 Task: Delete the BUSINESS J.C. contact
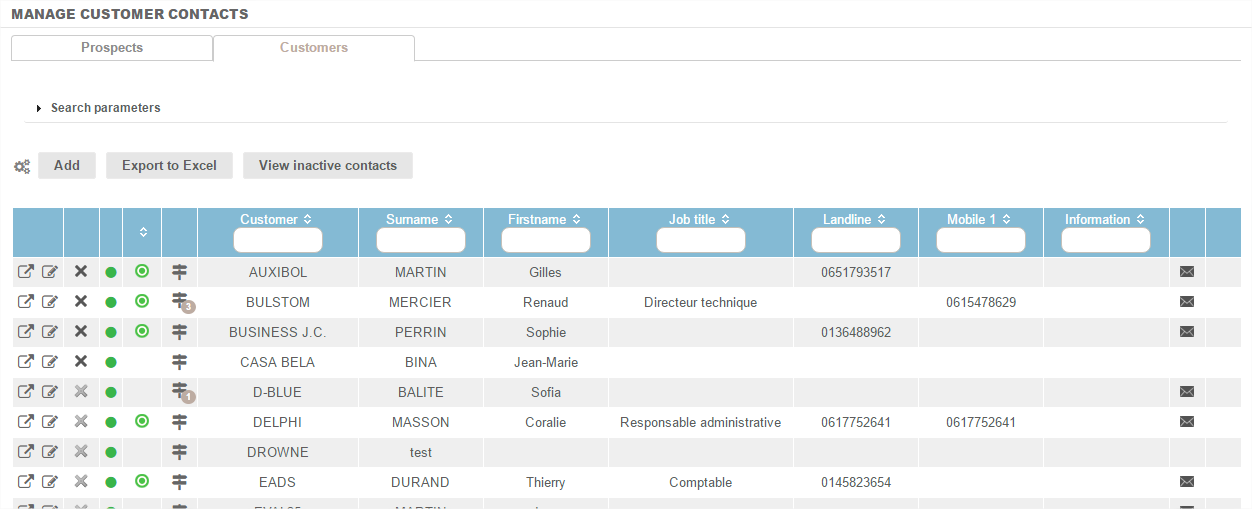pyautogui.click(x=81, y=332)
